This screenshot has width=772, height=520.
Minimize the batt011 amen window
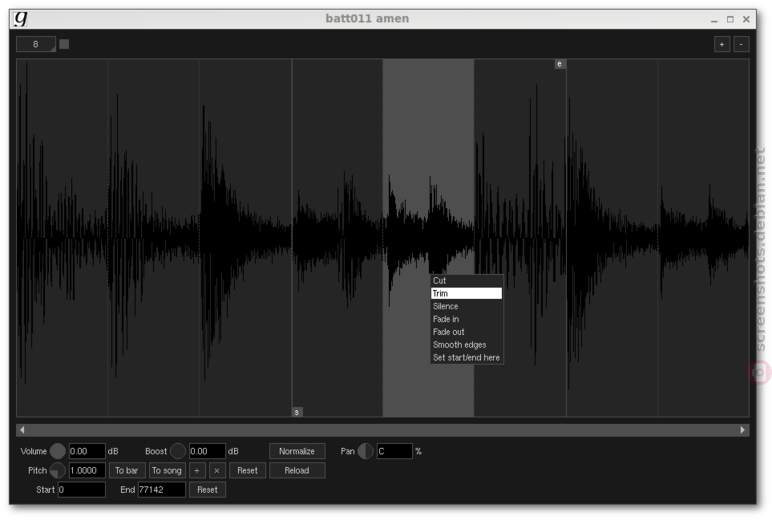pyautogui.click(x=714, y=19)
